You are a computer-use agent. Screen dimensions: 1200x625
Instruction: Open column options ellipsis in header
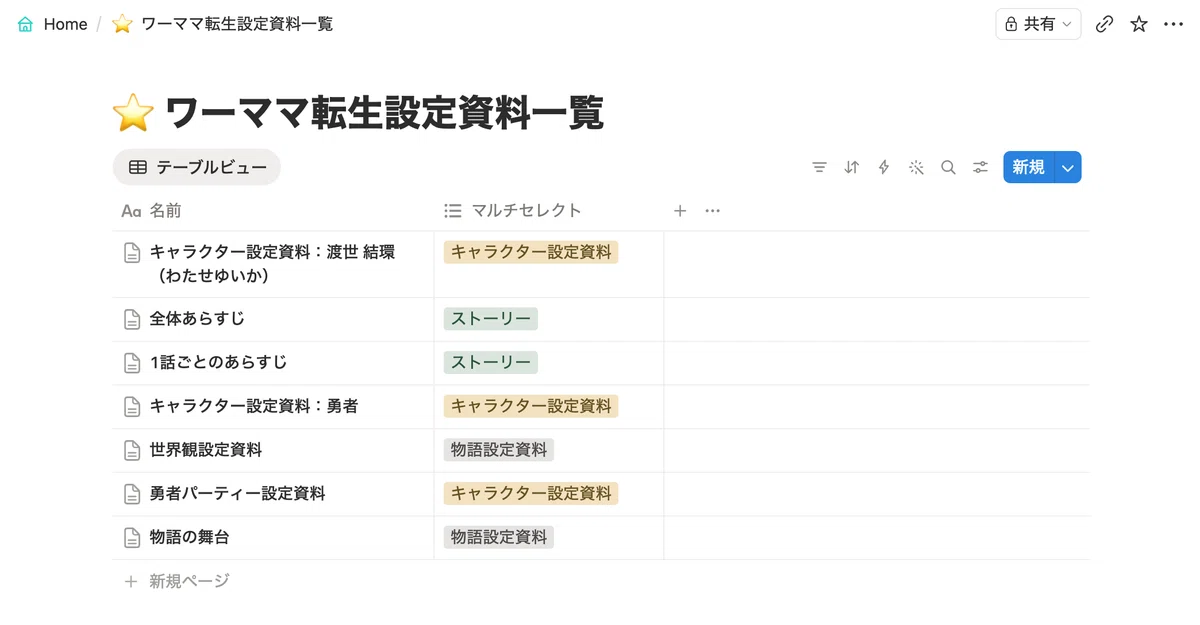click(x=712, y=211)
